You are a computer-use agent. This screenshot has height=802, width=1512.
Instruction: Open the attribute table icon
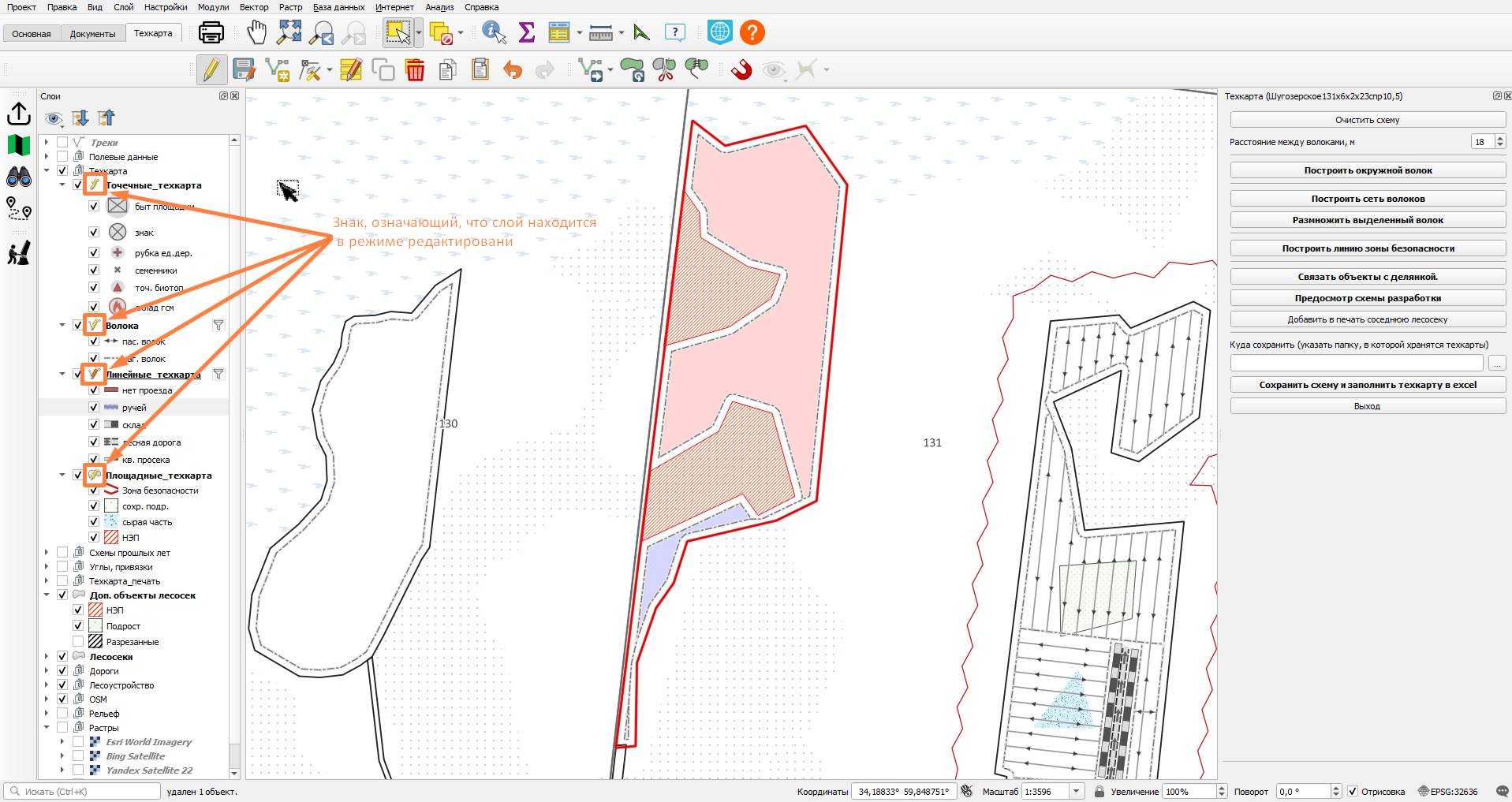[x=559, y=32]
